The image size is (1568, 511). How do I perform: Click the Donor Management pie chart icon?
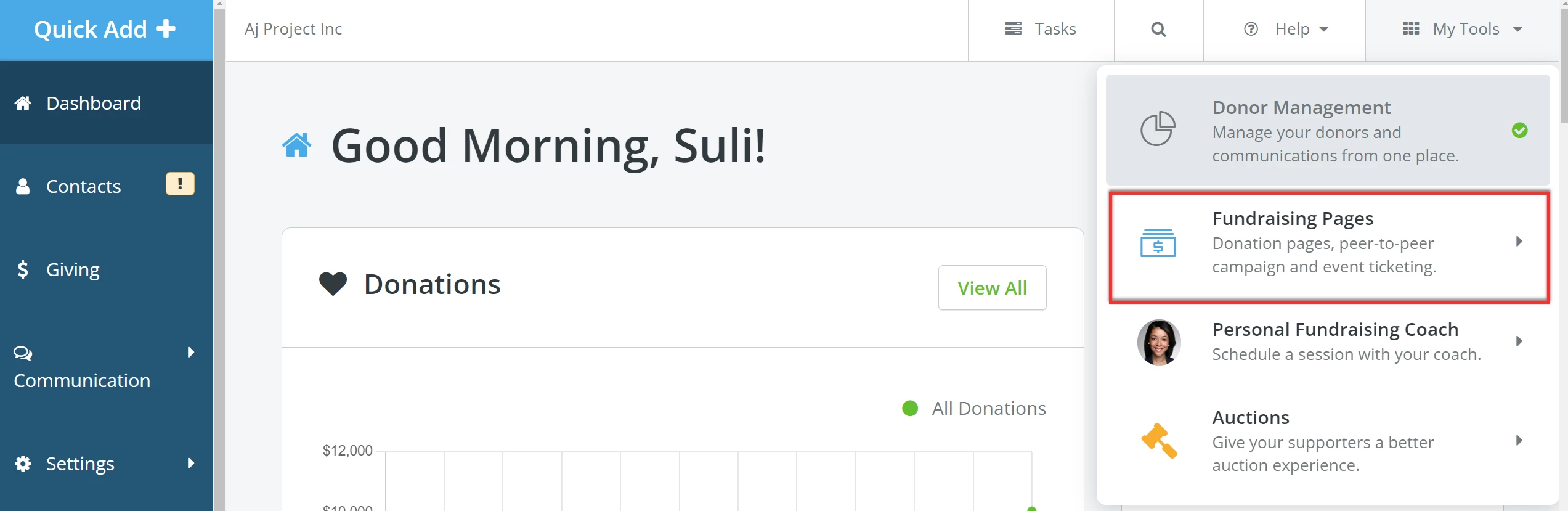pos(1157,129)
